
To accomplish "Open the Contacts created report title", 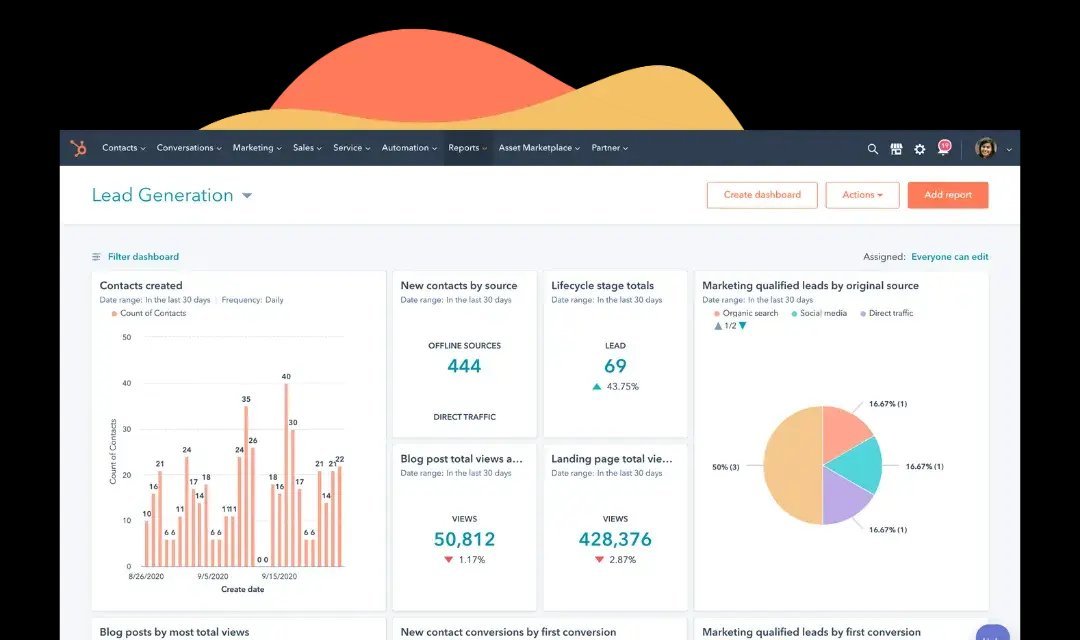I will pos(141,285).
